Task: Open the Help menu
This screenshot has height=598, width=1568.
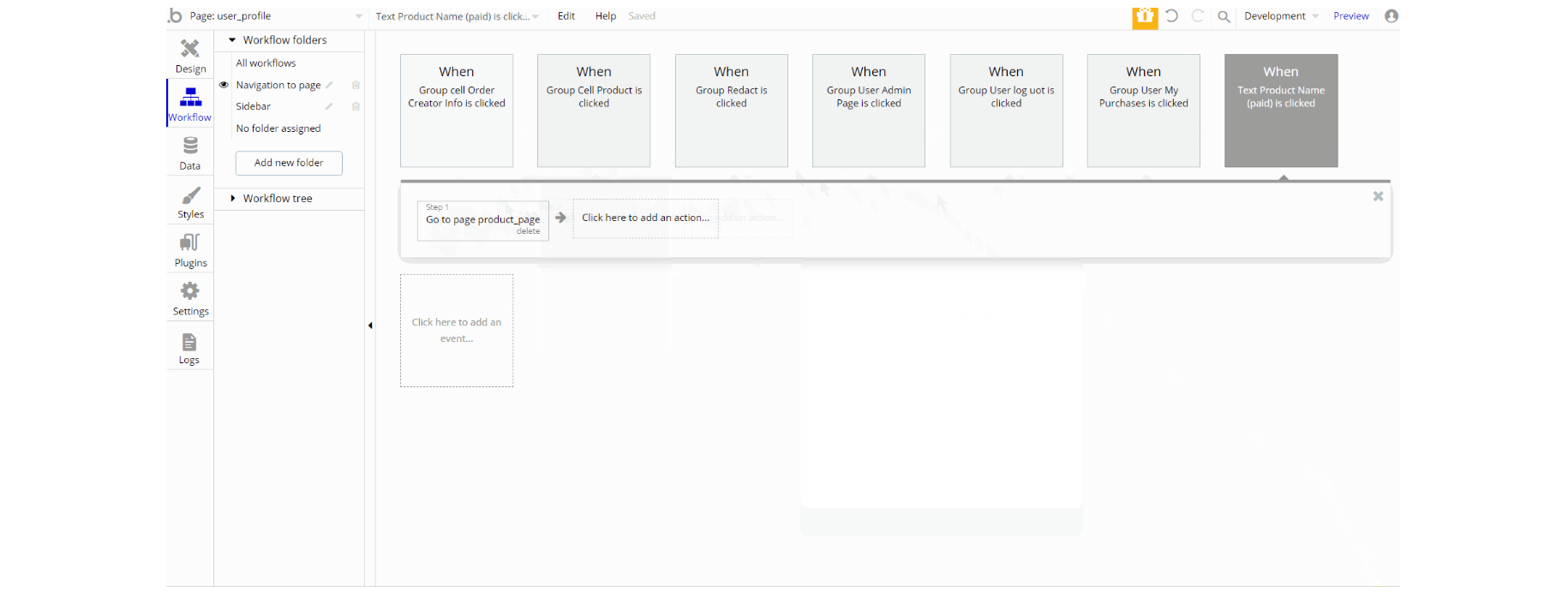Action: pos(606,16)
